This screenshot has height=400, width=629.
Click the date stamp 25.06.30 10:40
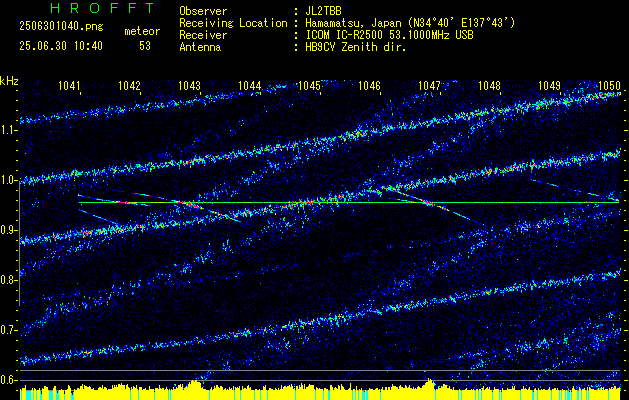point(61,46)
